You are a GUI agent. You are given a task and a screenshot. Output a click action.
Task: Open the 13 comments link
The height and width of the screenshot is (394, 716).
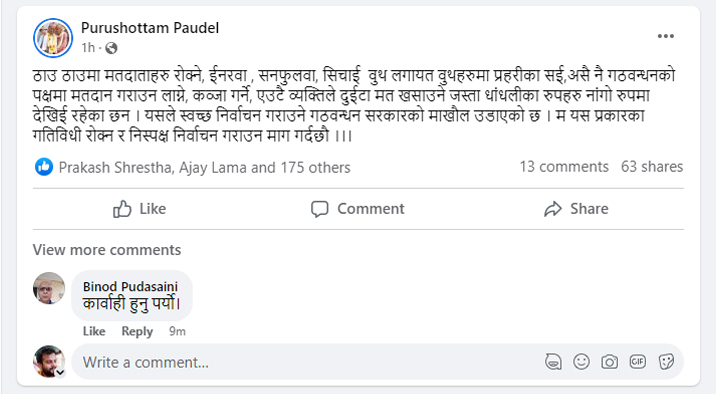[x=564, y=167]
